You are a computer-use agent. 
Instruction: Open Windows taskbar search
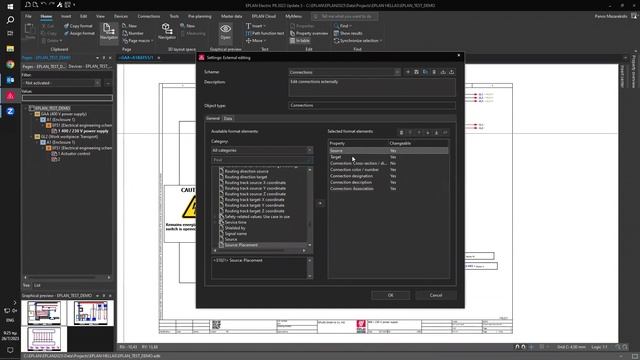point(10,20)
